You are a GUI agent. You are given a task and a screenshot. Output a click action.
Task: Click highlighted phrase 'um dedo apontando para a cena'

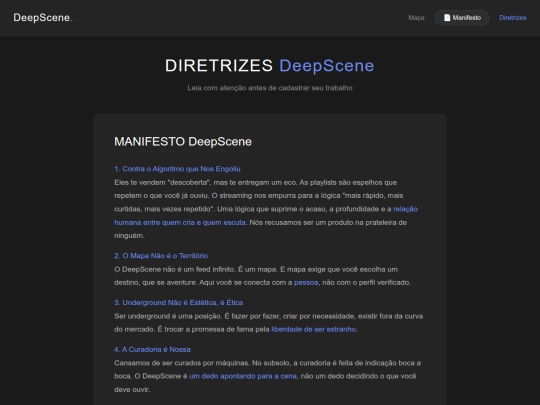pyautogui.click(x=243, y=376)
